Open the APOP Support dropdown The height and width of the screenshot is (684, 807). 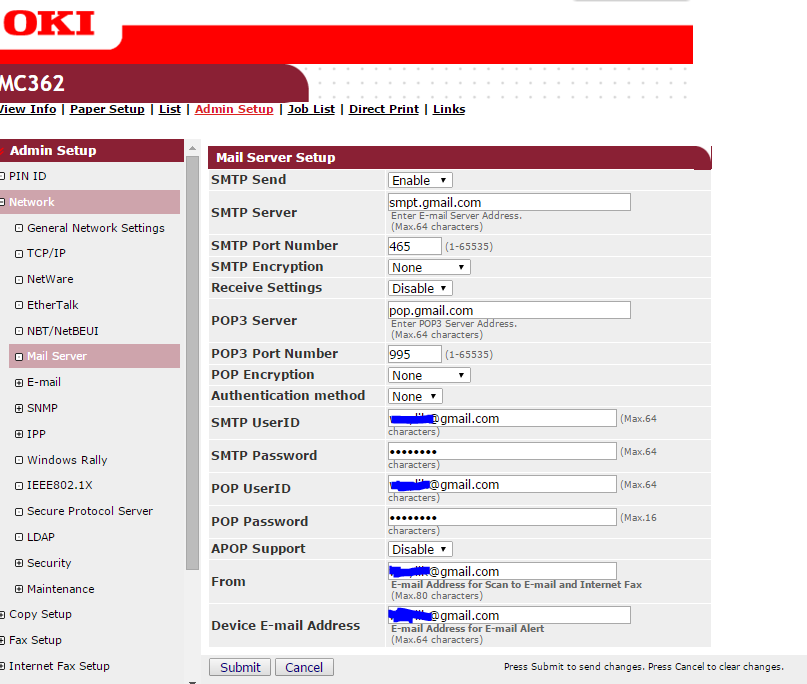(x=419, y=548)
